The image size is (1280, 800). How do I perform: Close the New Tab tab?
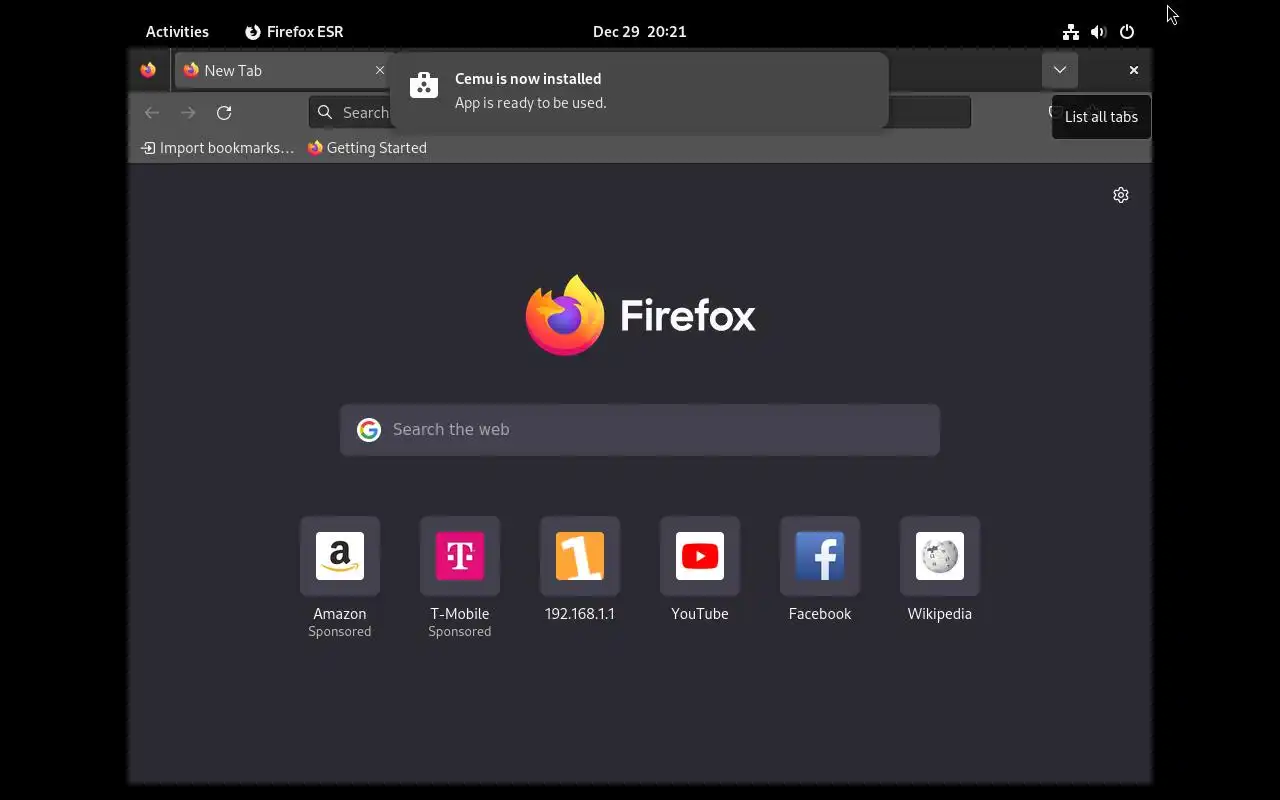click(x=380, y=70)
